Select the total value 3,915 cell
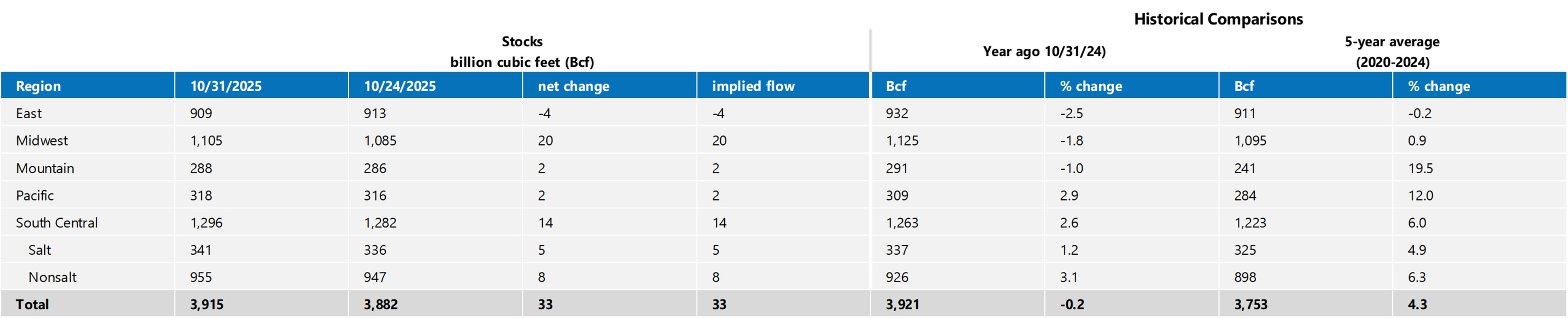Image resolution: width=1568 pixels, height=318 pixels. [x=207, y=305]
